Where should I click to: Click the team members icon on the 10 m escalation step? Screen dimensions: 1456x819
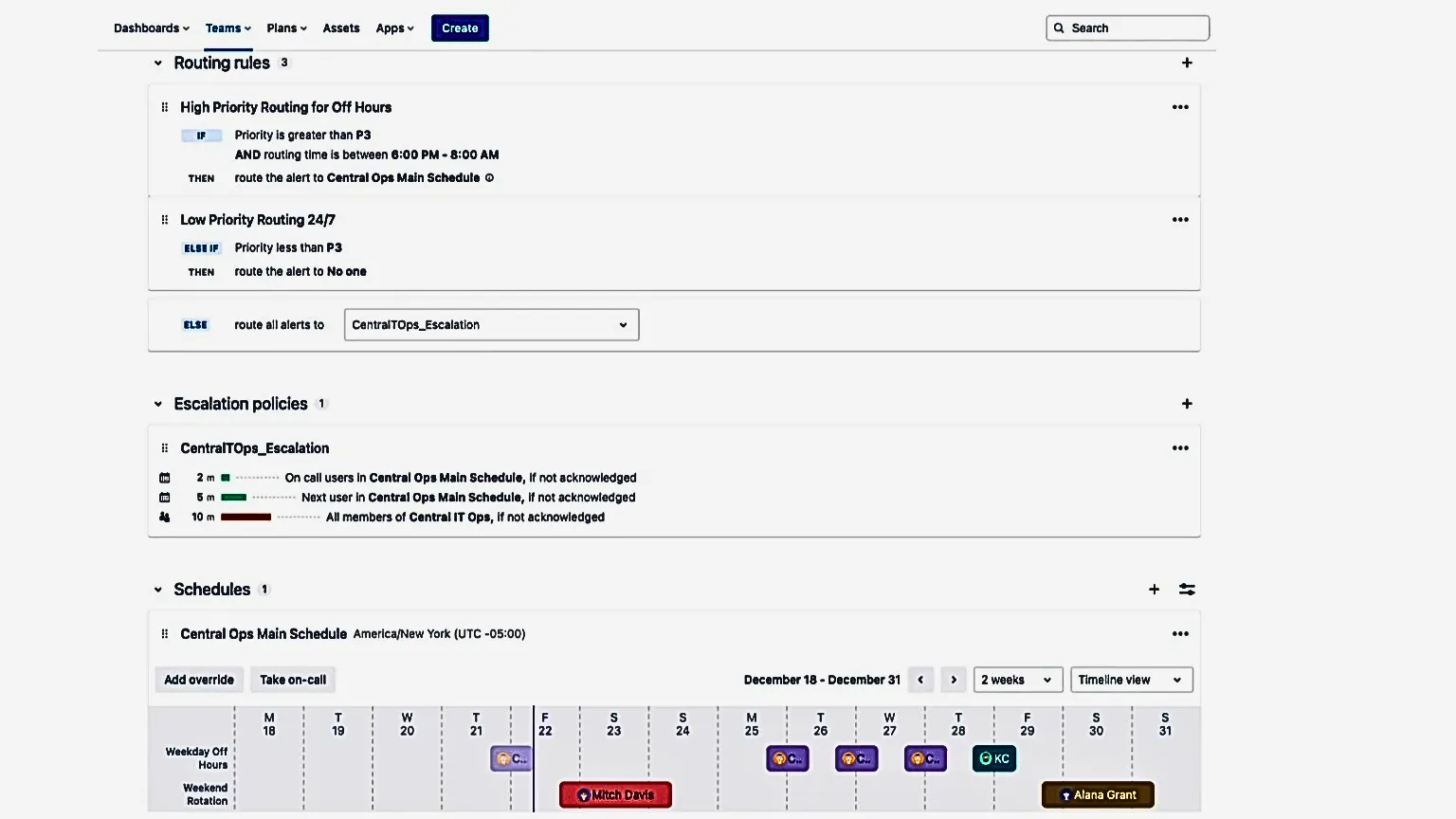coord(165,517)
